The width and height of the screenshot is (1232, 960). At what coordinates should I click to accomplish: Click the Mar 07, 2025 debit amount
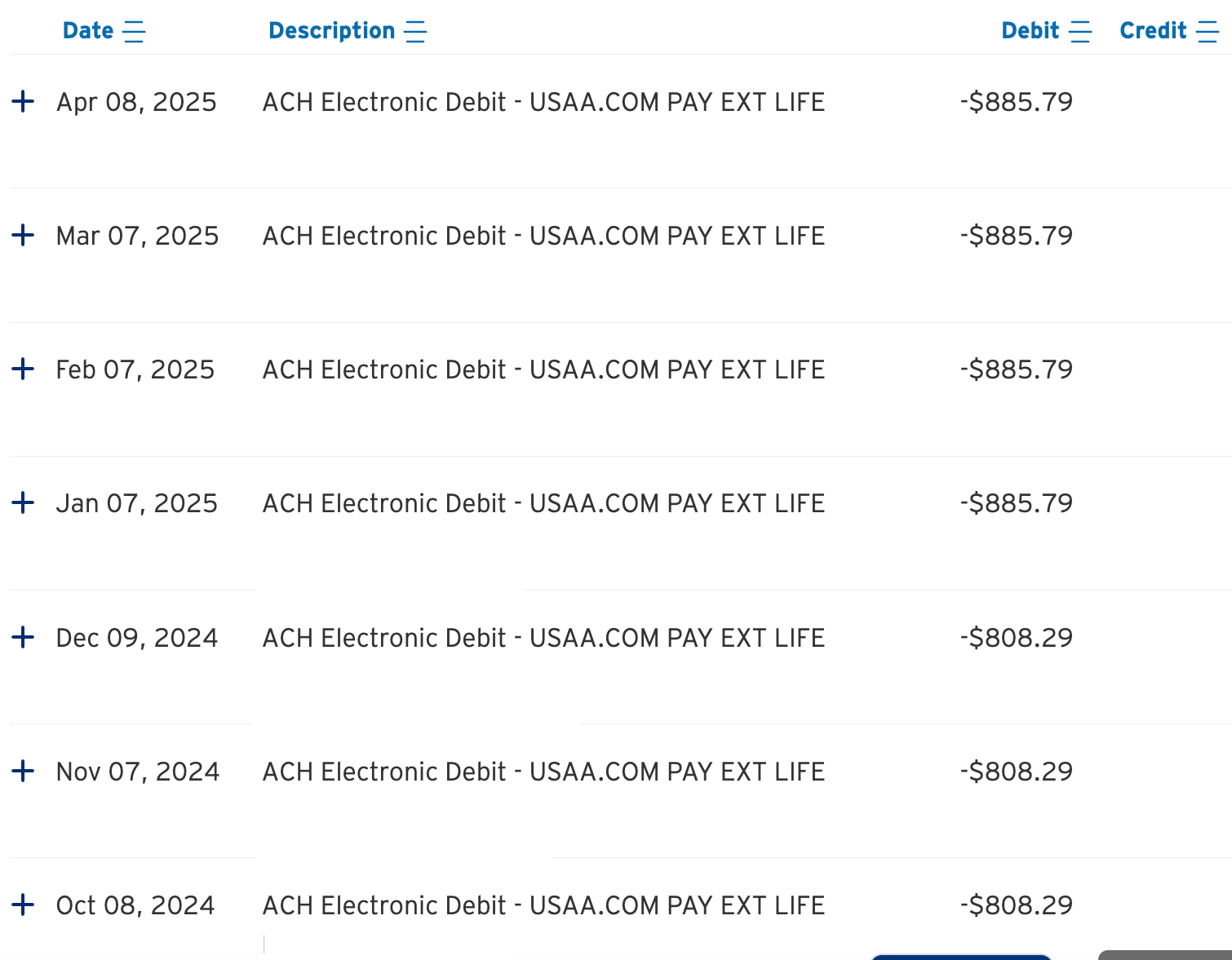pyautogui.click(x=1017, y=237)
